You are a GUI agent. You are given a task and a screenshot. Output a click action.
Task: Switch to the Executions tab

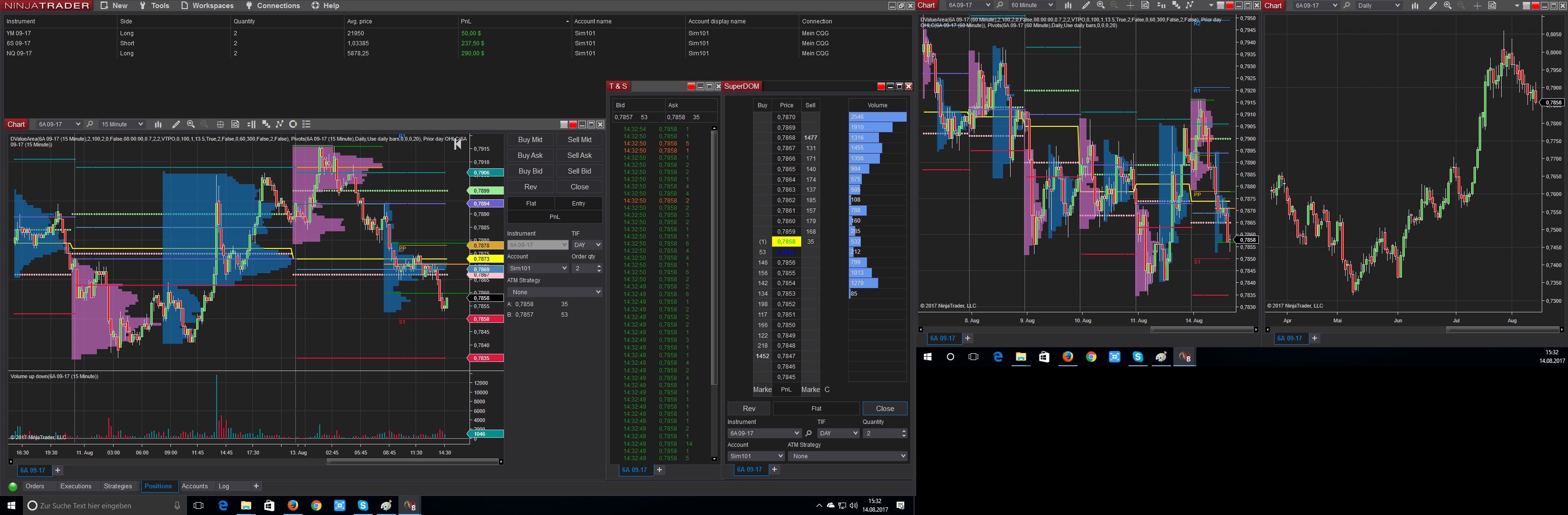coord(75,486)
